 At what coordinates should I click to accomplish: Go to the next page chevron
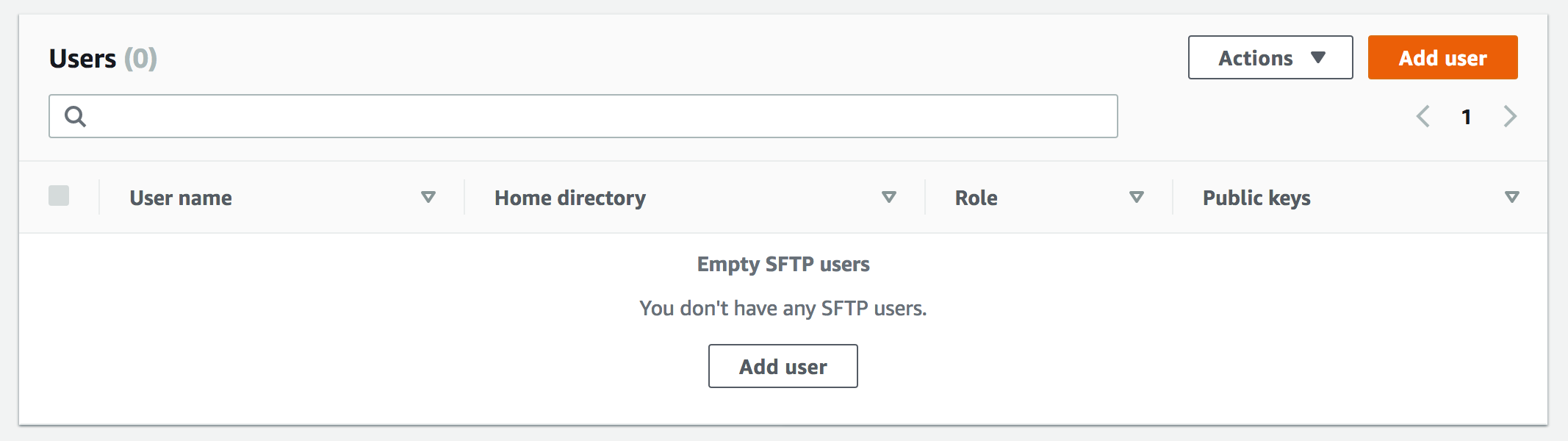[1510, 116]
